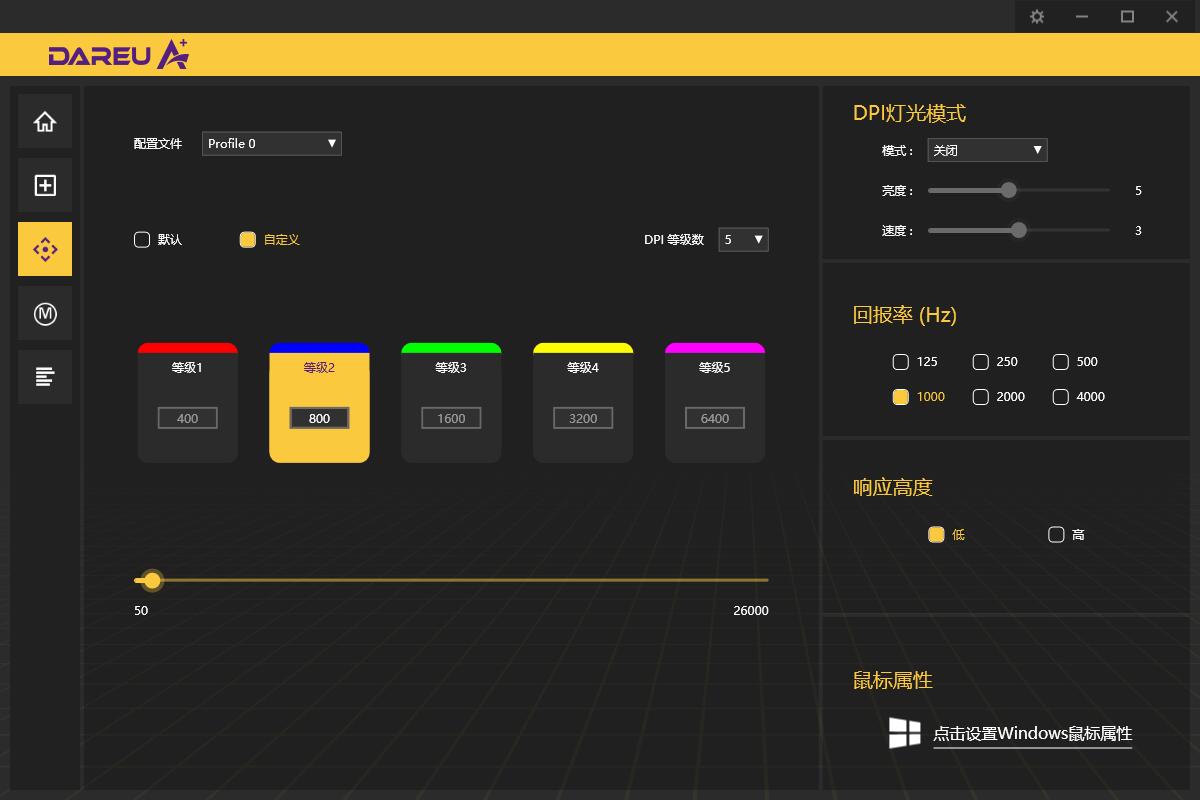The height and width of the screenshot is (800, 1200).
Task: Choose 高 high response height
Action: 1056,535
